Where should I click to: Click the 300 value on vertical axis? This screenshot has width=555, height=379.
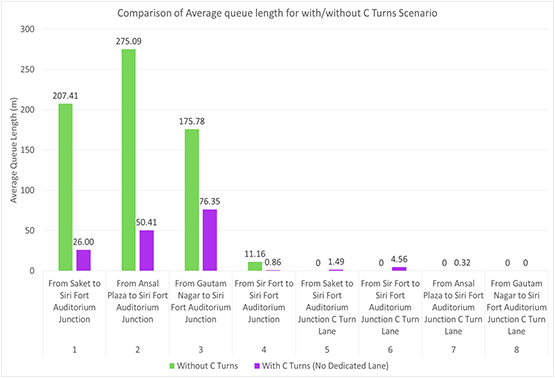27,29
